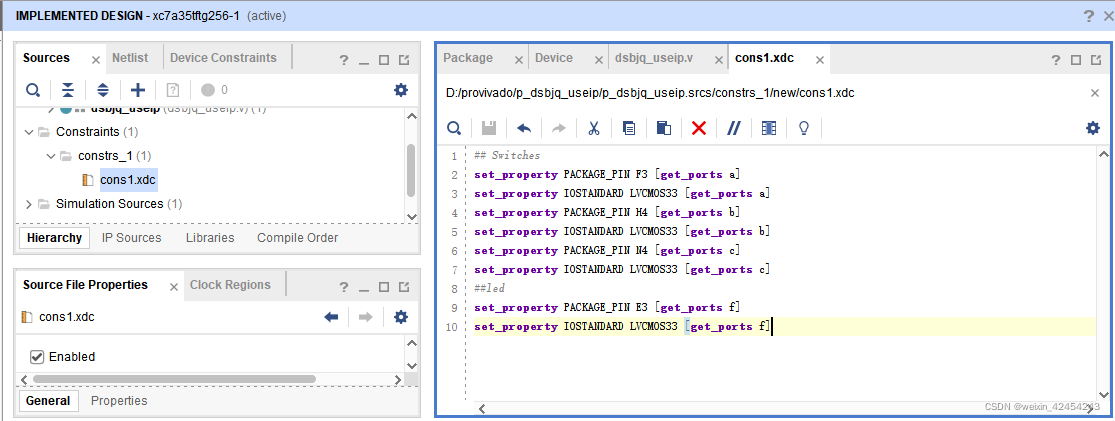Add sources with the plus icon
The image size is (1115, 421).
[x=138, y=90]
